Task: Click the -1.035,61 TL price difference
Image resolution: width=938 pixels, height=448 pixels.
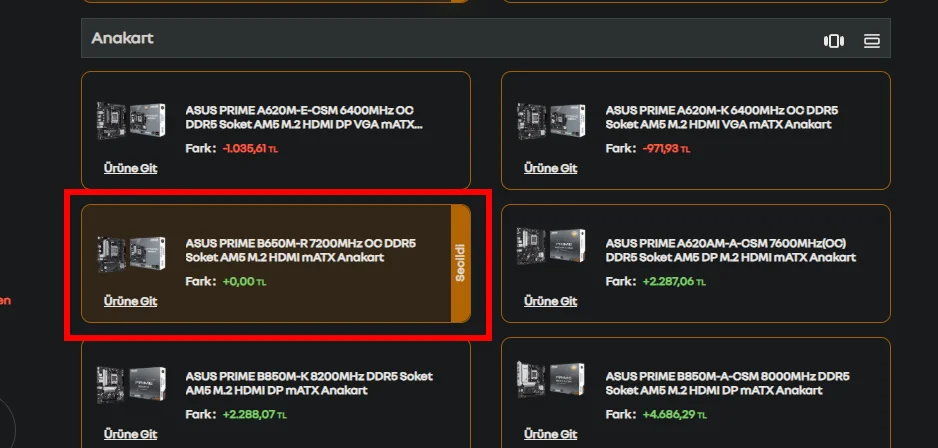Action: coord(250,148)
